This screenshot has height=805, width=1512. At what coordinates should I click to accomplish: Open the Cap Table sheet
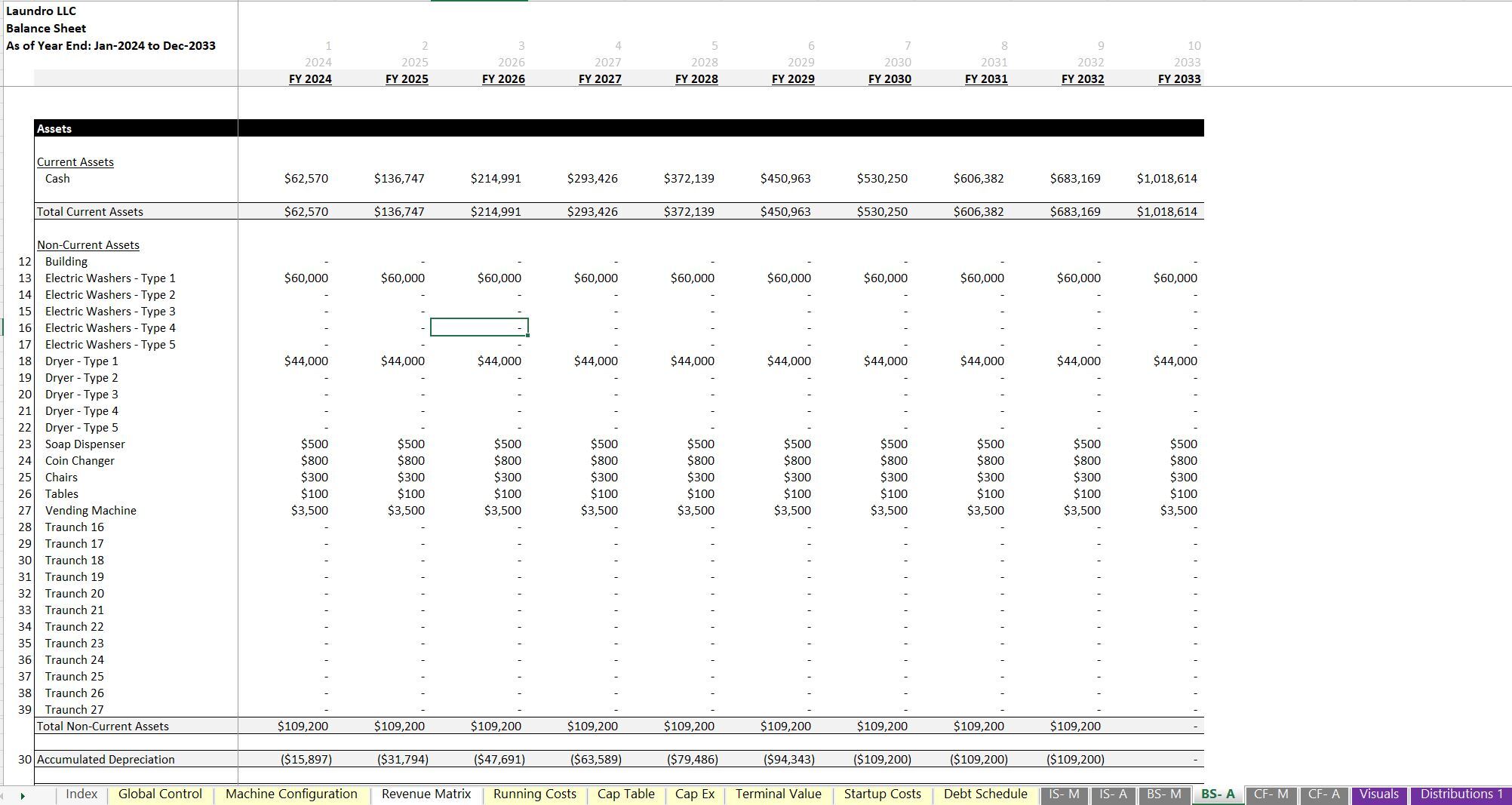[625, 794]
